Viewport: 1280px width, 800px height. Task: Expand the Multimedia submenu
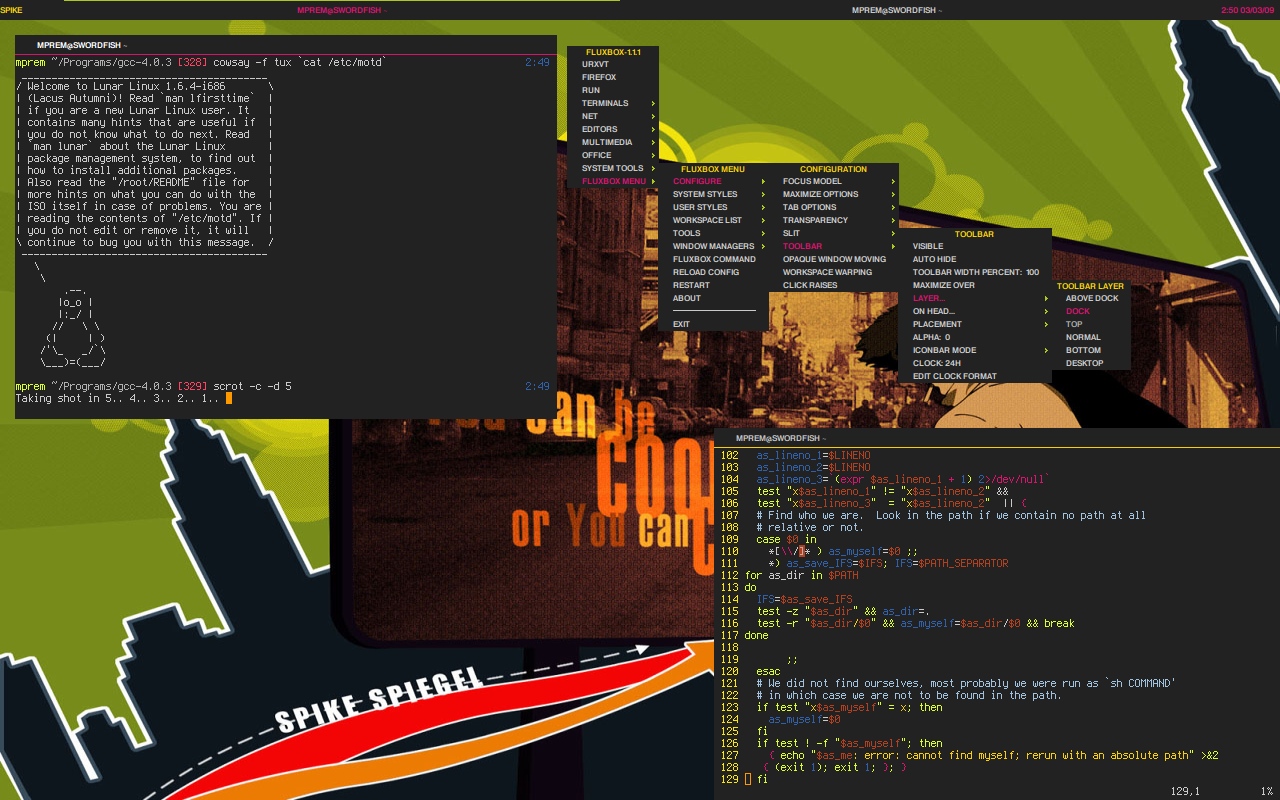pyautogui.click(x=613, y=142)
